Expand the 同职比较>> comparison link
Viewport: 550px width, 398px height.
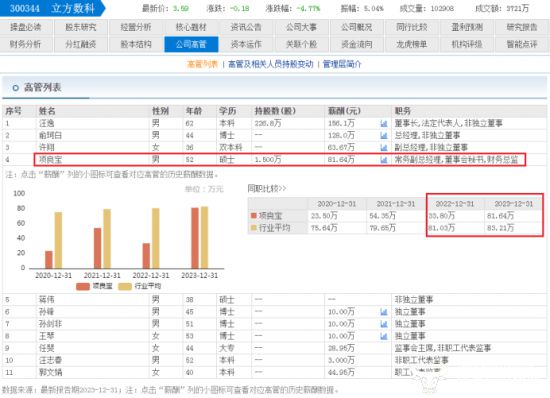coord(267,189)
